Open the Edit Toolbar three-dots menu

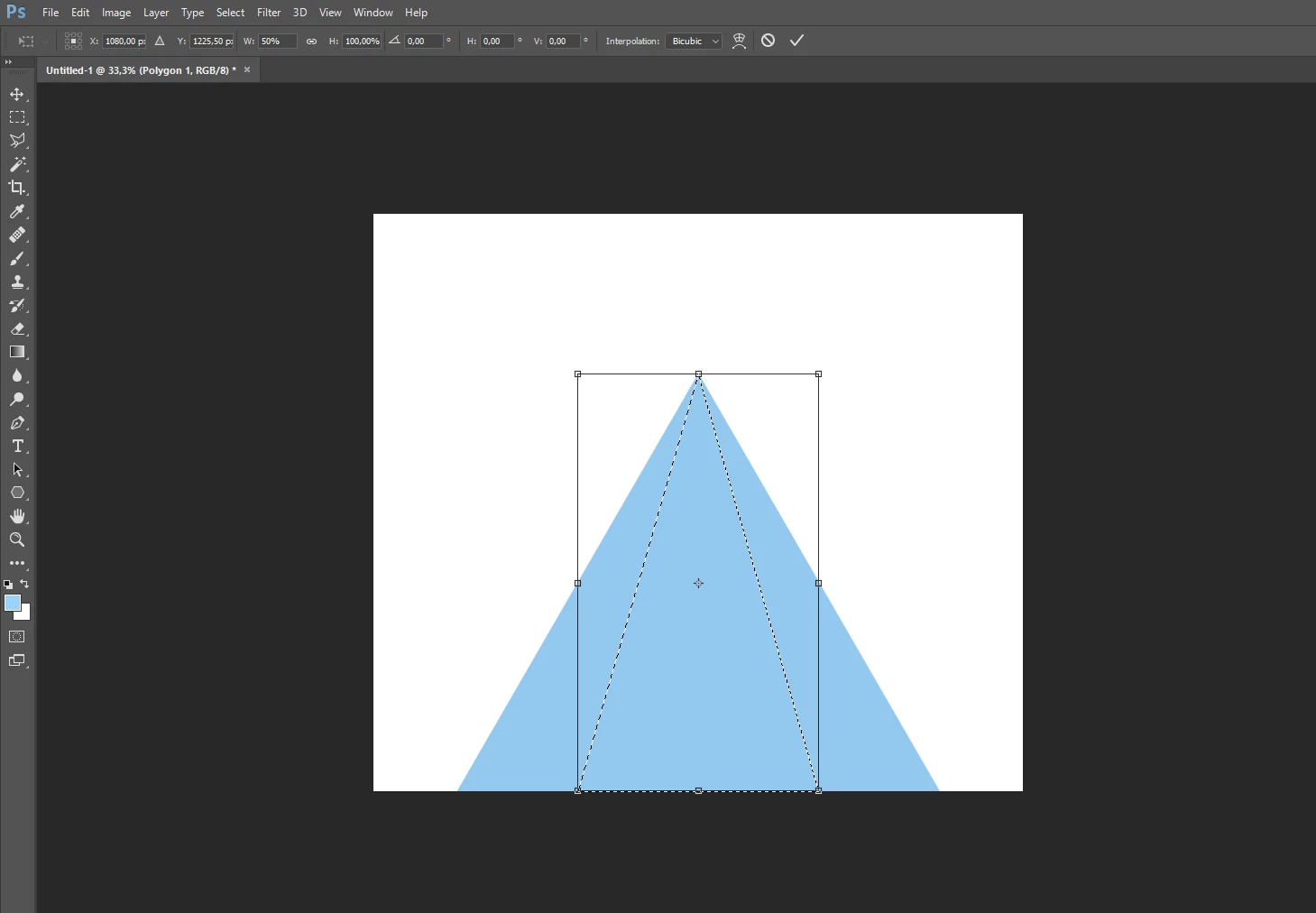click(17, 563)
